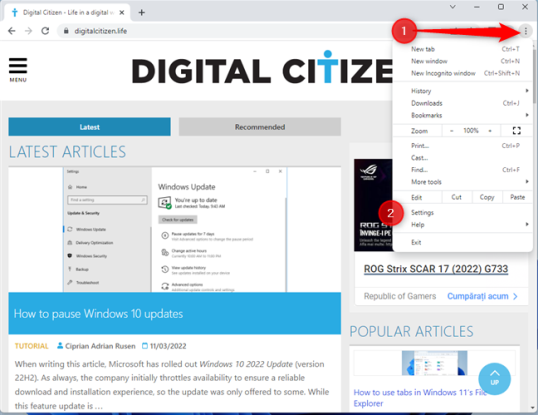The height and width of the screenshot is (415, 538).
Task: Click the padlock site info icon
Action: tap(66, 31)
